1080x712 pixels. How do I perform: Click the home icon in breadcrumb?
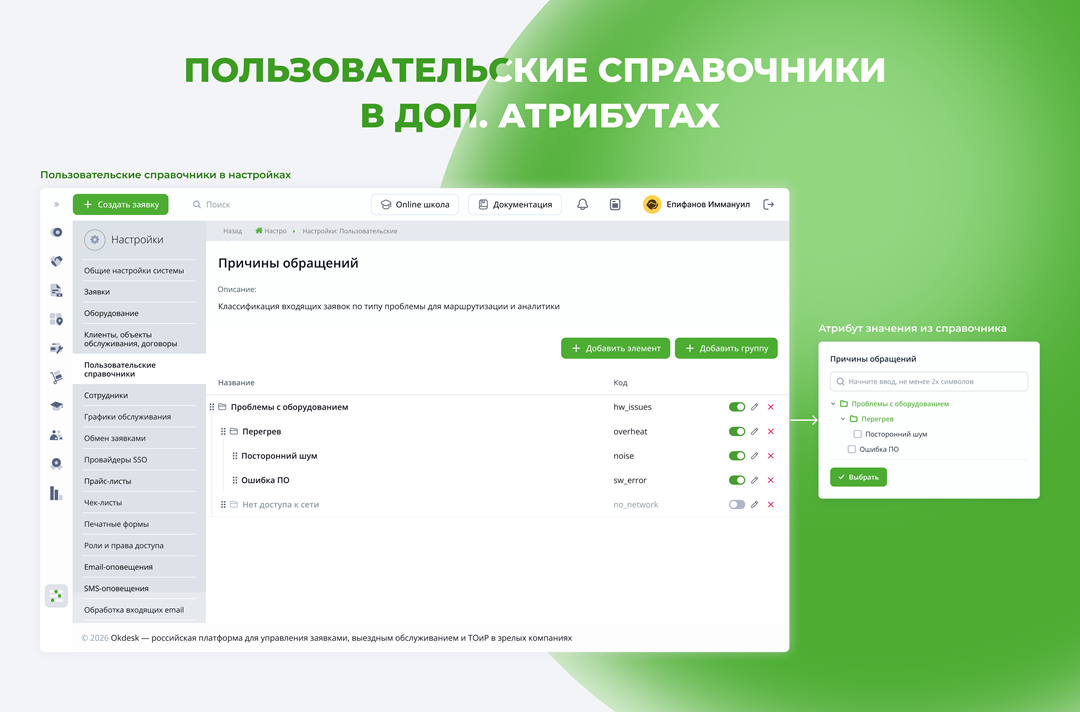point(259,231)
